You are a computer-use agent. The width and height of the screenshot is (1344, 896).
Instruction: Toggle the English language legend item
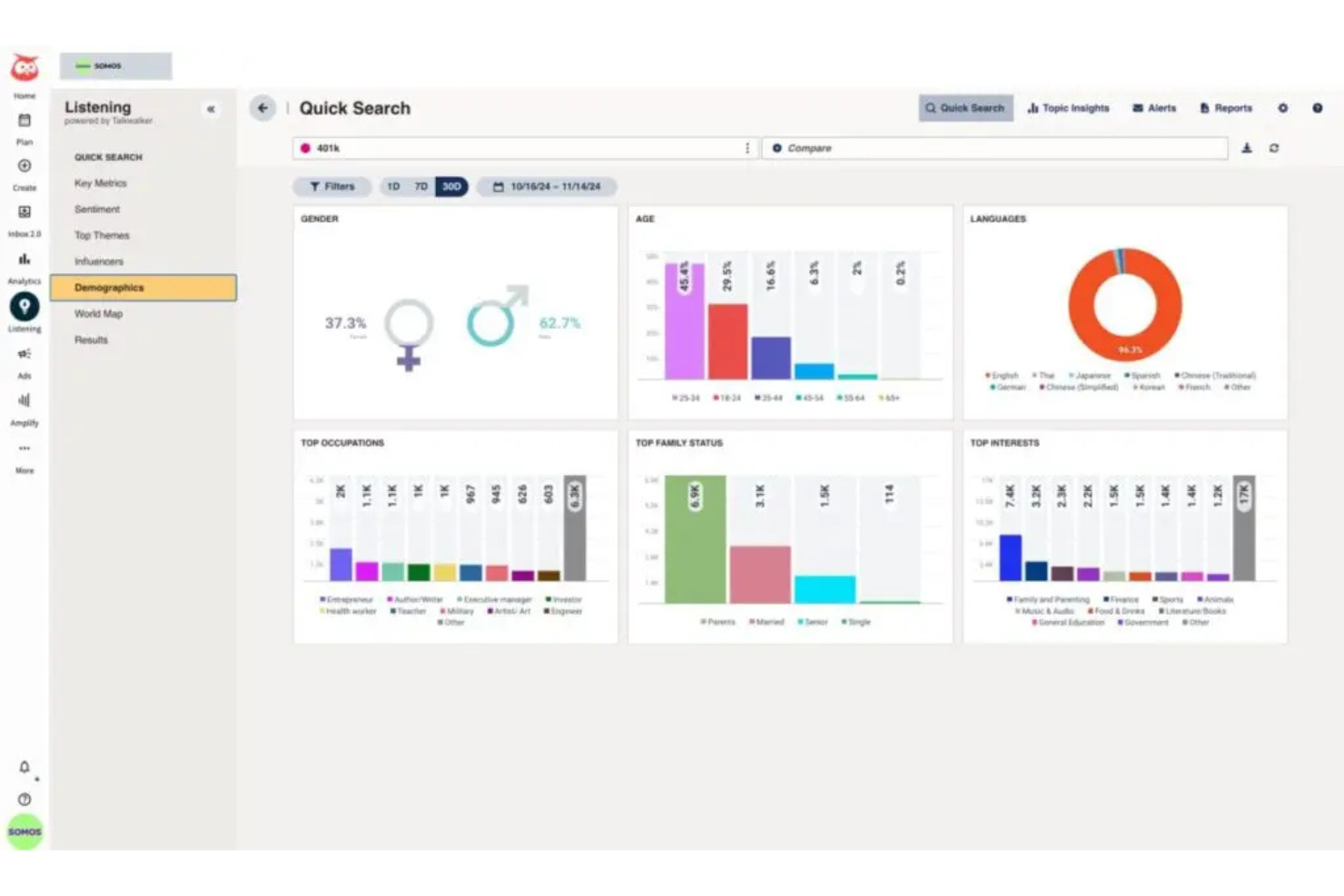1002,376
